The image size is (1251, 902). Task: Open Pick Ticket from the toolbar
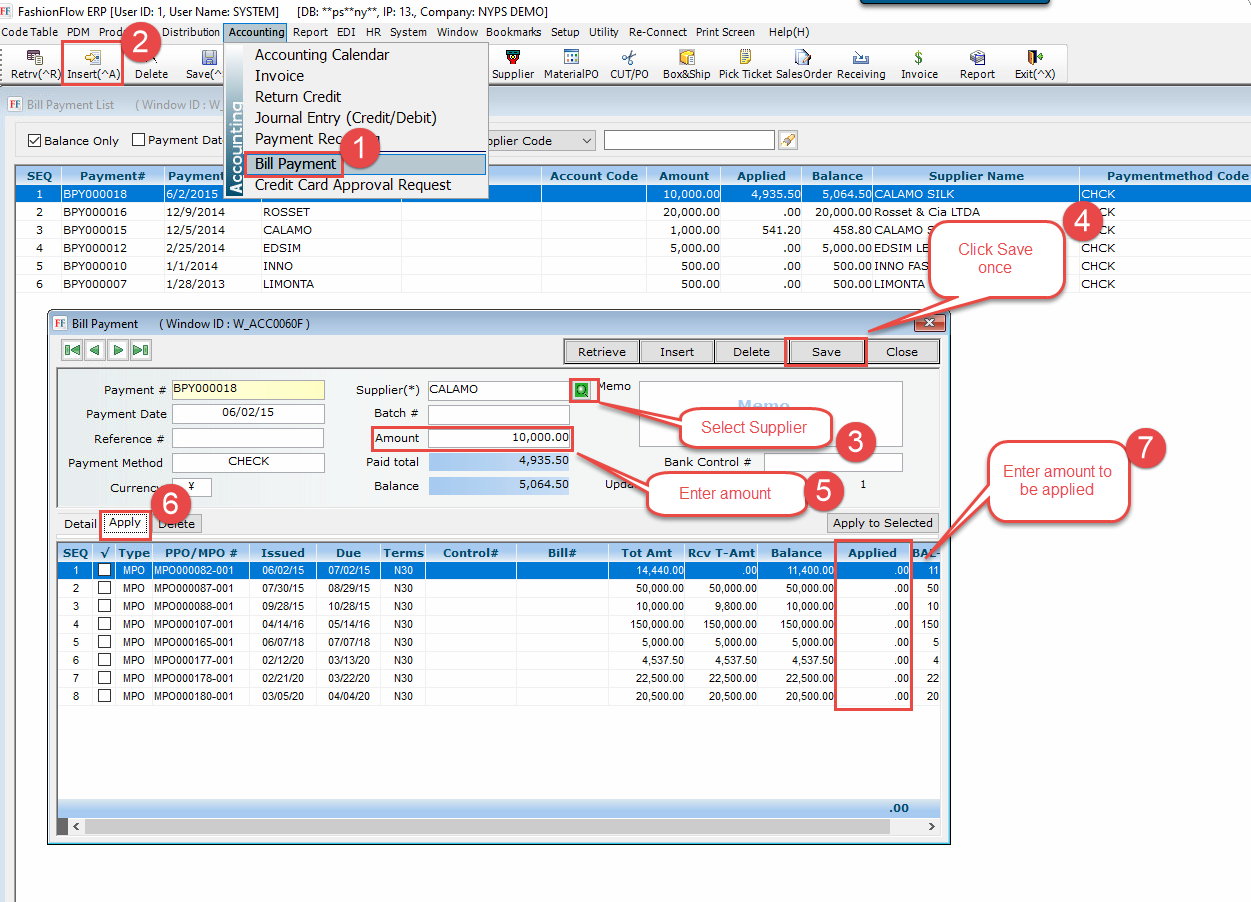(744, 58)
